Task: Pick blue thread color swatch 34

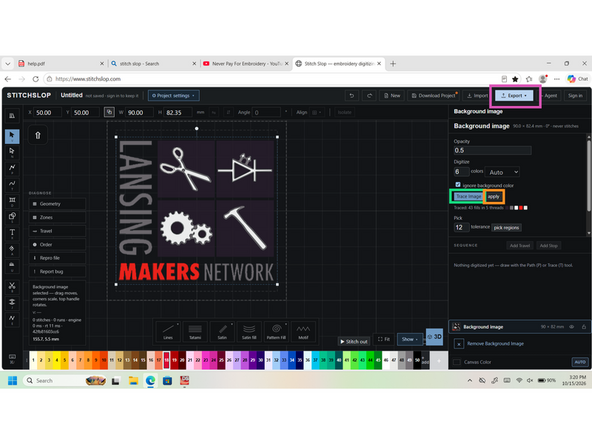Action: (292, 360)
